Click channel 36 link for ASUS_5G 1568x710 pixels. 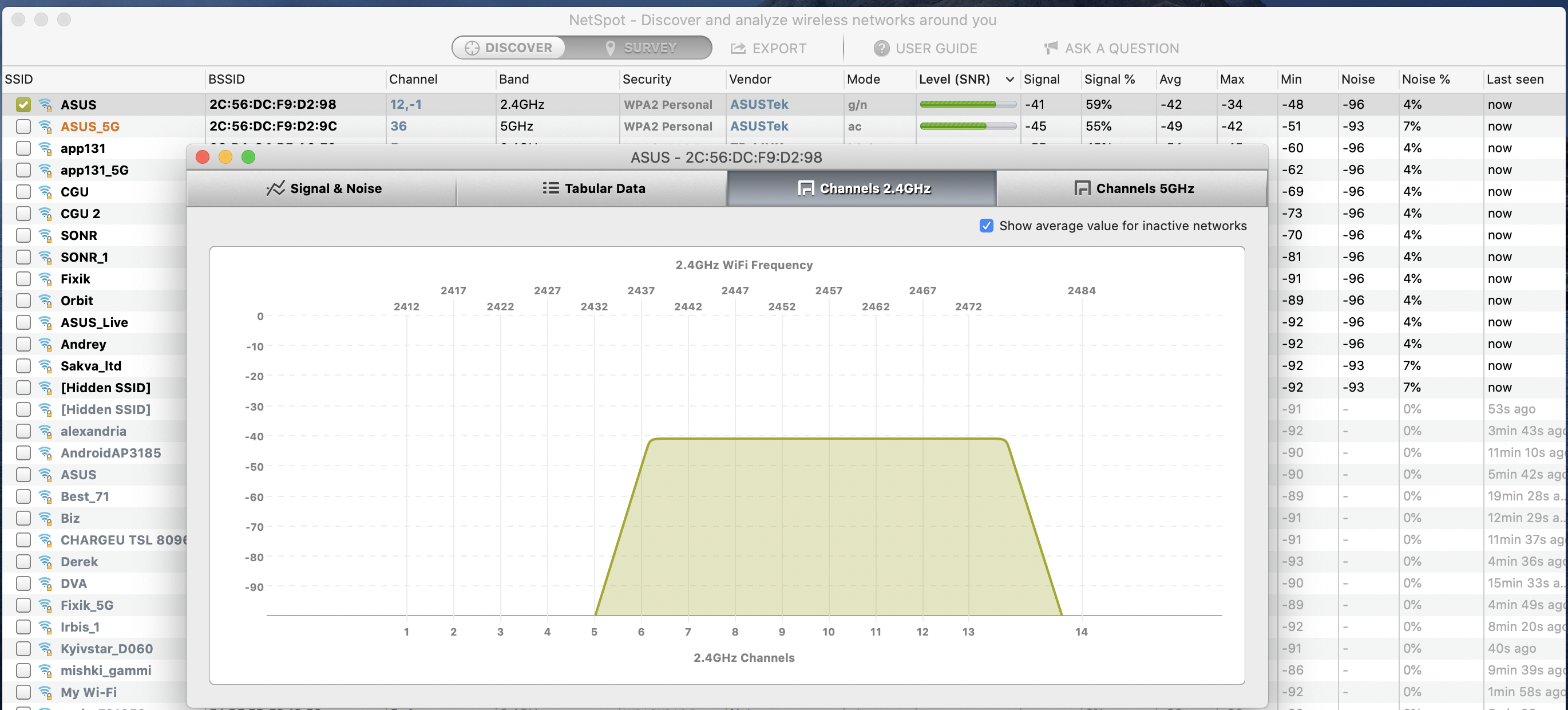pyautogui.click(x=398, y=126)
